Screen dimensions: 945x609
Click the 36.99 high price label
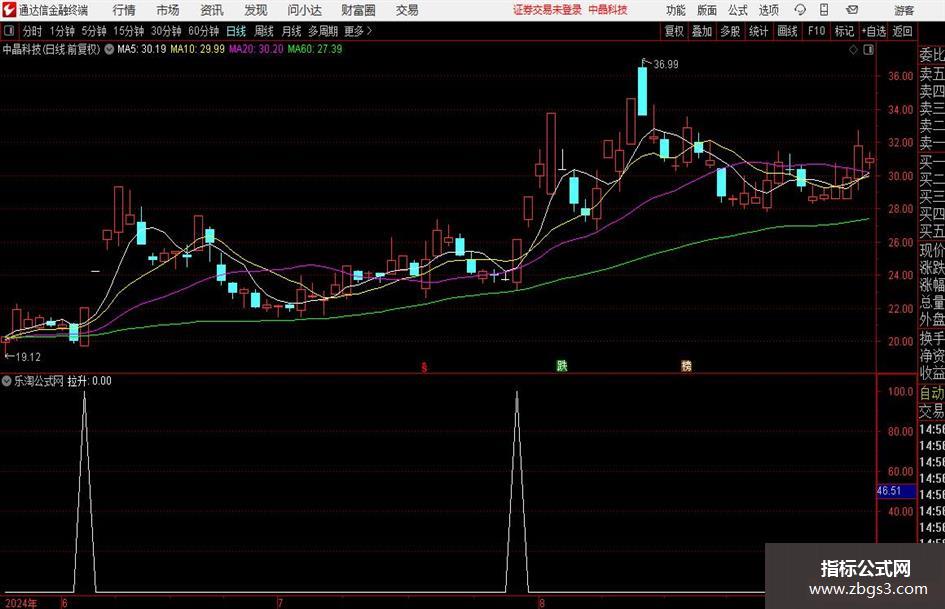[x=666, y=65]
